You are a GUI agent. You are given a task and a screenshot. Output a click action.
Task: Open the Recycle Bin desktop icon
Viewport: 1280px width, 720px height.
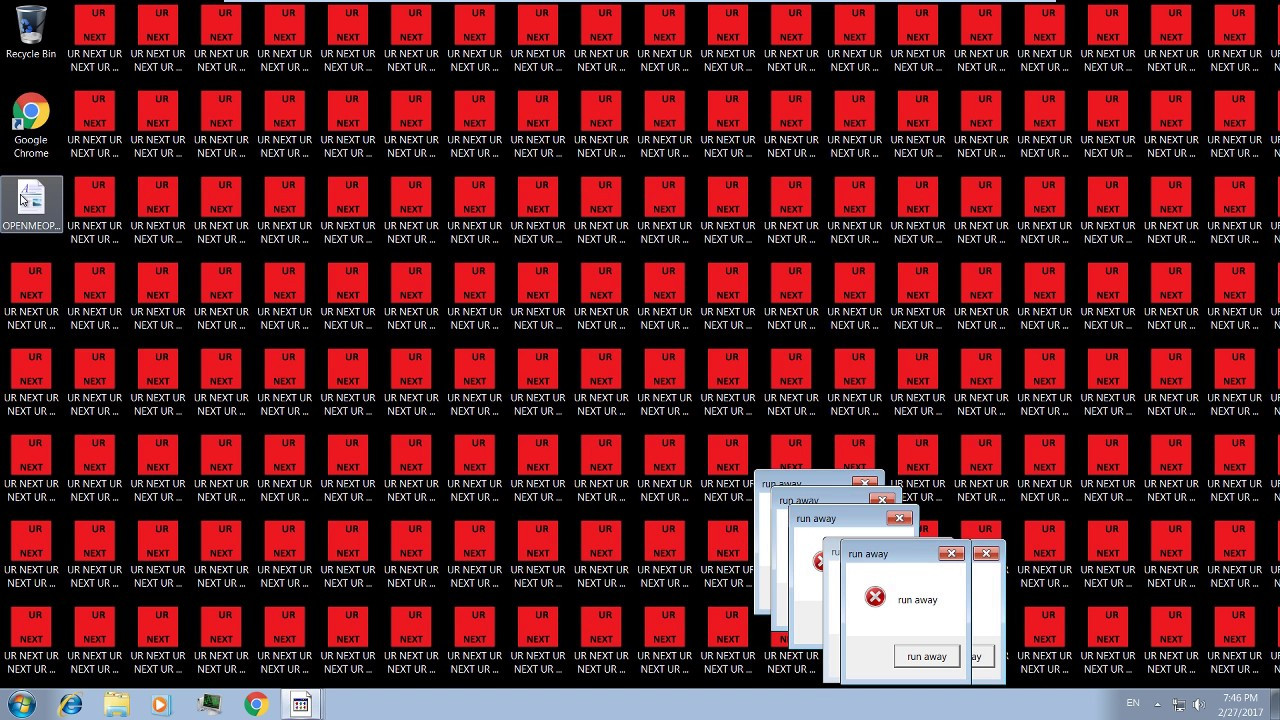pos(31,32)
